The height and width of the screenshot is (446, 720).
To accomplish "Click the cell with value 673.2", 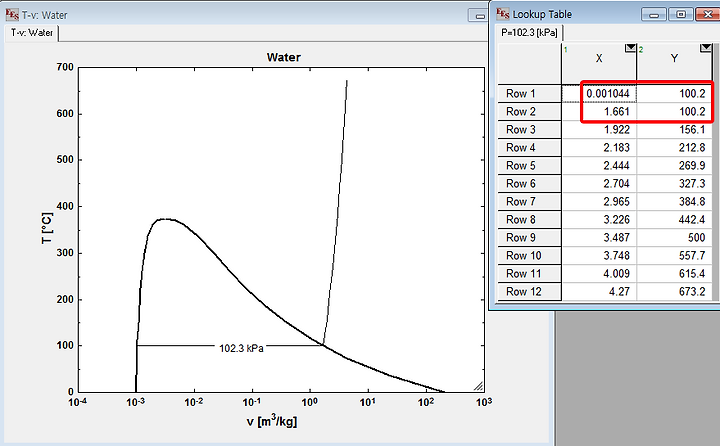I will pos(675,291).
